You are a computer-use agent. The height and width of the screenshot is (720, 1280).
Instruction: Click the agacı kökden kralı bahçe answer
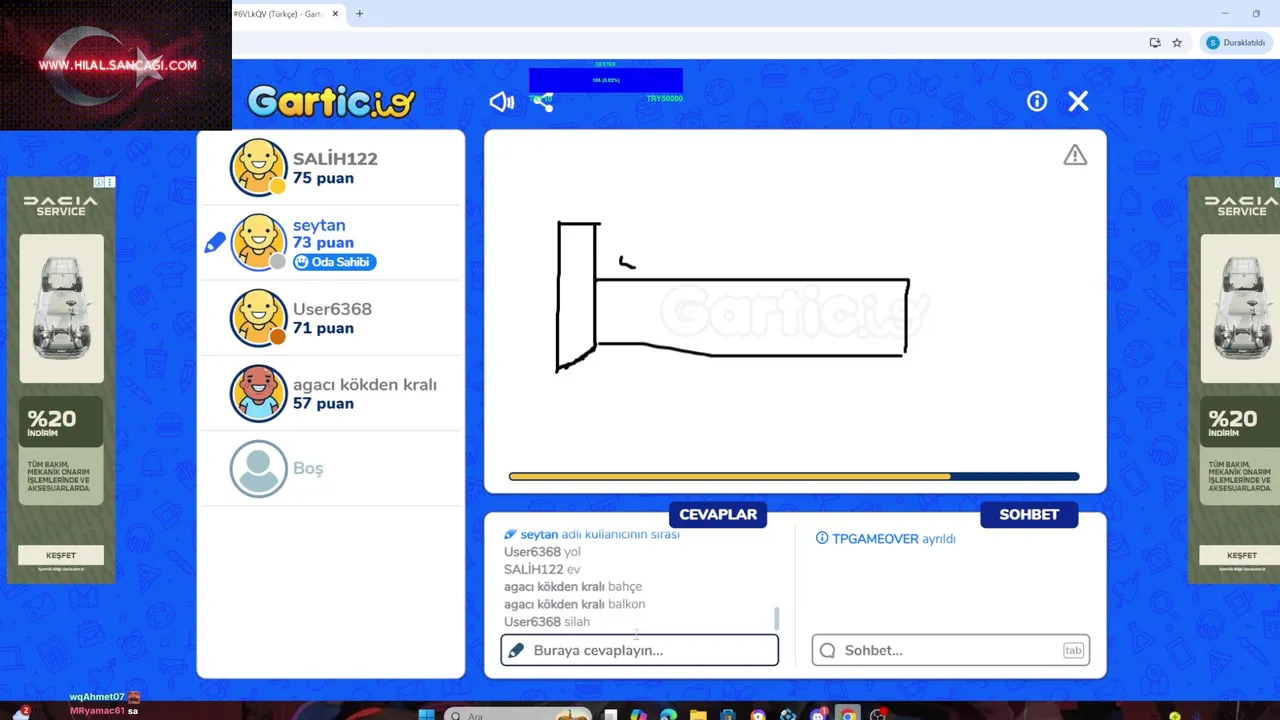point(573,586)
